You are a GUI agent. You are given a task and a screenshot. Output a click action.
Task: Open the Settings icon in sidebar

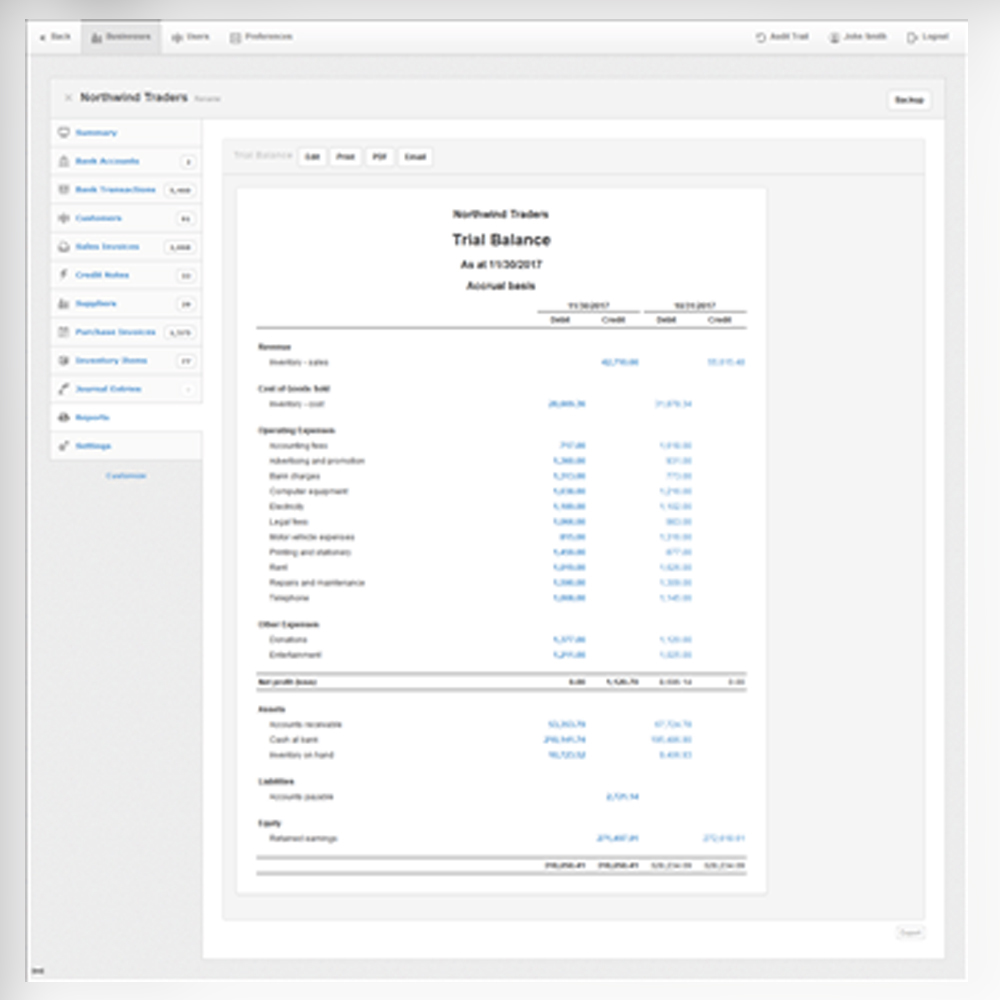pos(64,446)
